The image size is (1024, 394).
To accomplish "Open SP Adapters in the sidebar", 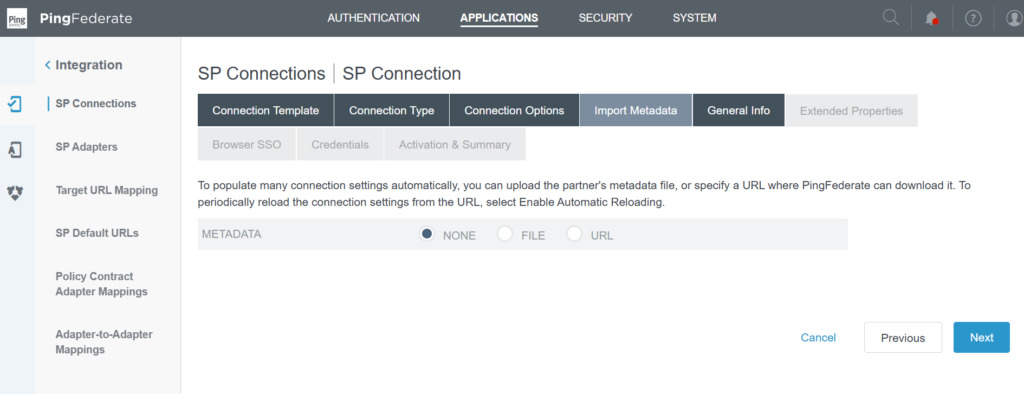I will [x=87, y=147].
